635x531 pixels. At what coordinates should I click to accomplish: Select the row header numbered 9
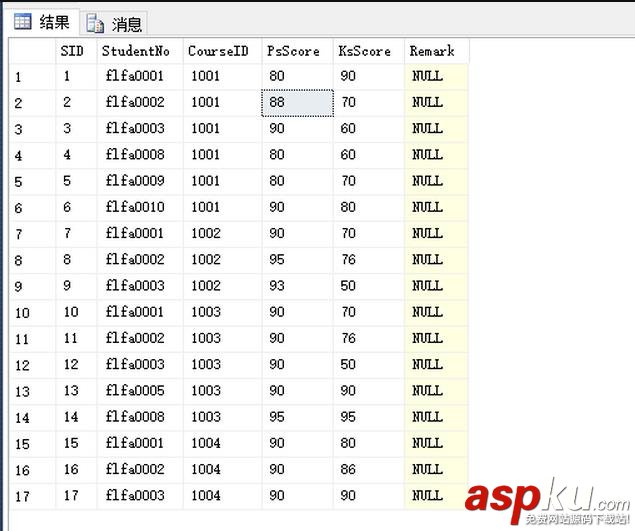pyautogui.click(x=32, y=286)
